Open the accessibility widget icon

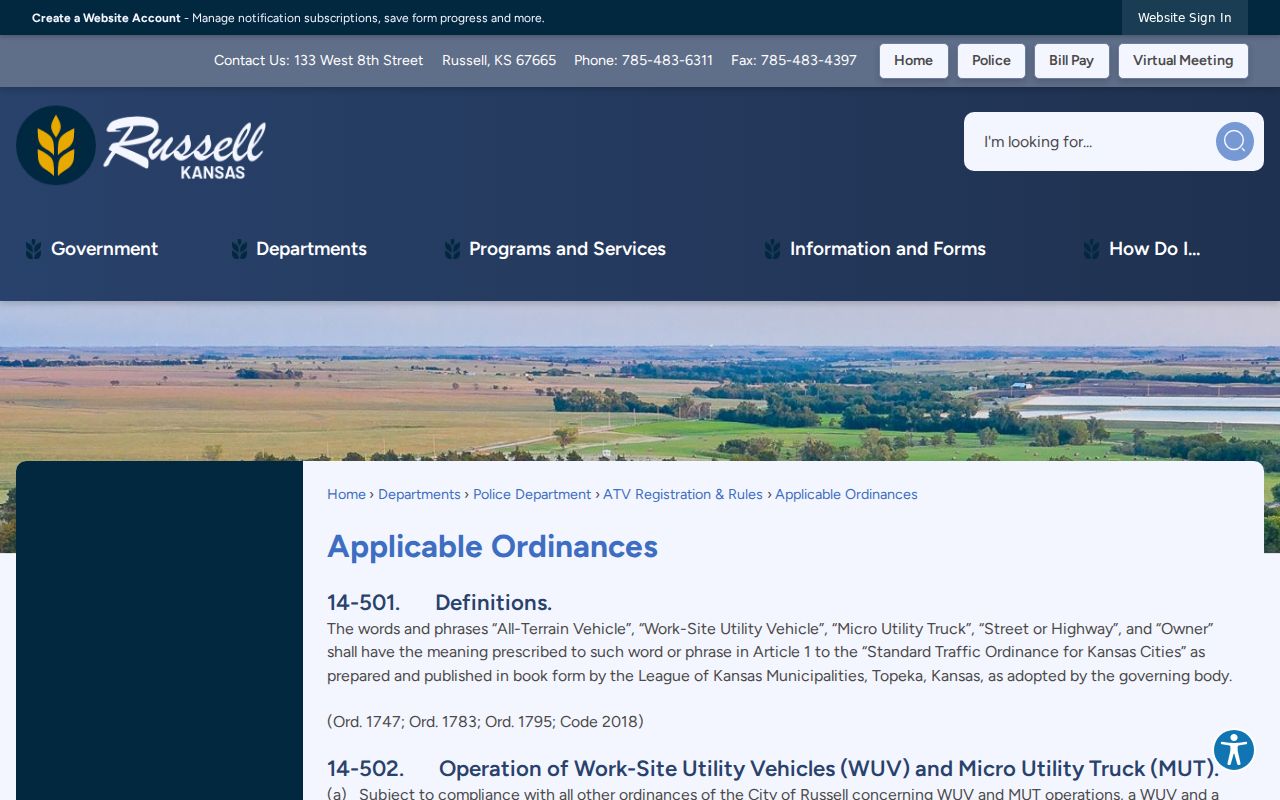pos(1234,750)
